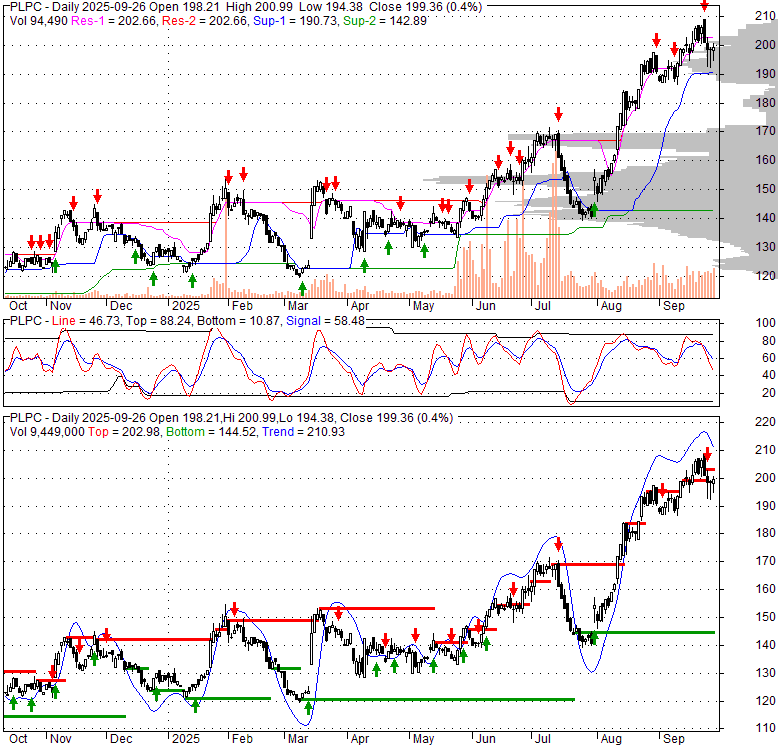Click the Line = 46.73 oscillator label
Screen dimensions: 780x745
[x=86, y=321]
